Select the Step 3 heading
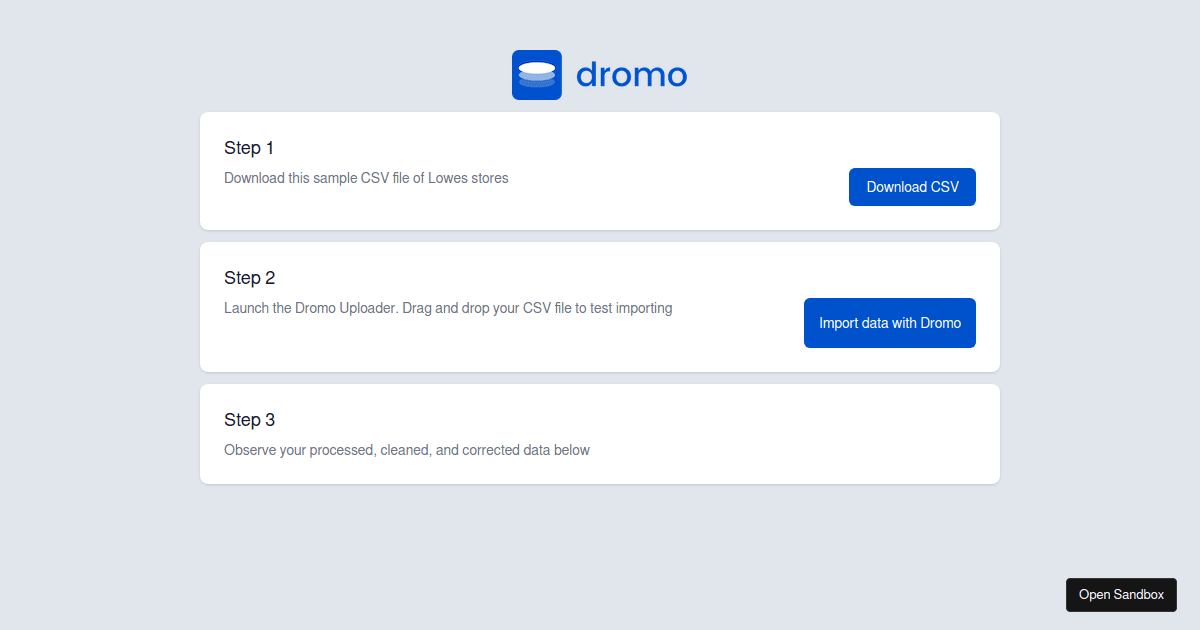This screenshot has width=1200, height=630. 249,420
